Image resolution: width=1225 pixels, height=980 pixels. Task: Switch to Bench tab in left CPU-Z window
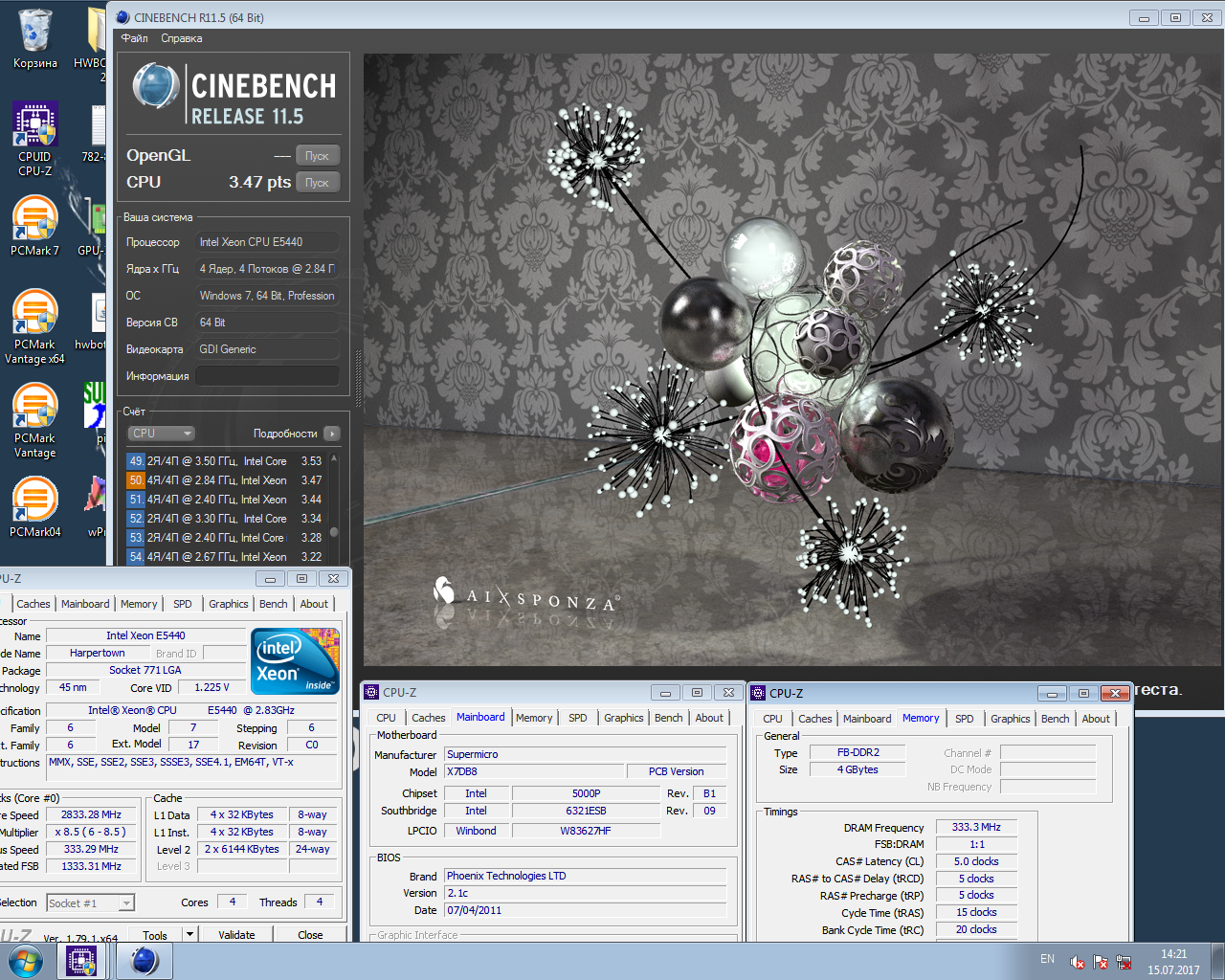[274, 604]
